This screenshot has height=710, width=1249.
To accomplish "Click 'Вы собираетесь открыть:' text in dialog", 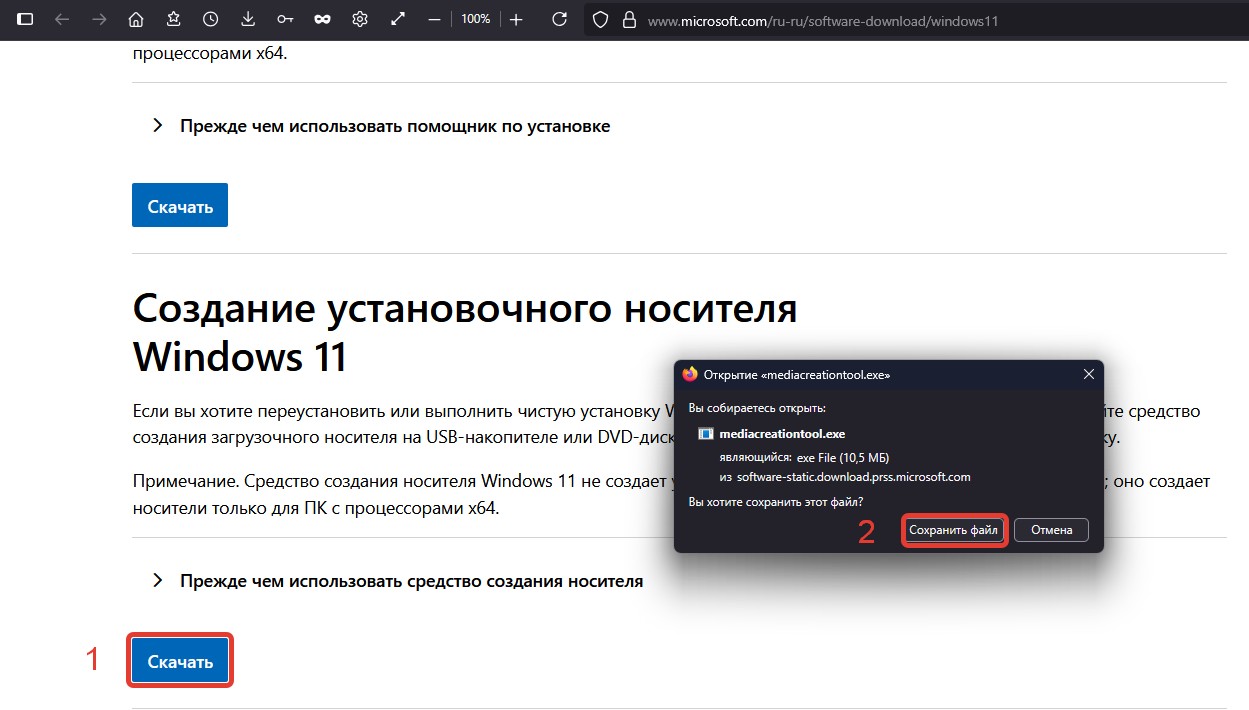I will pos(757,408).
